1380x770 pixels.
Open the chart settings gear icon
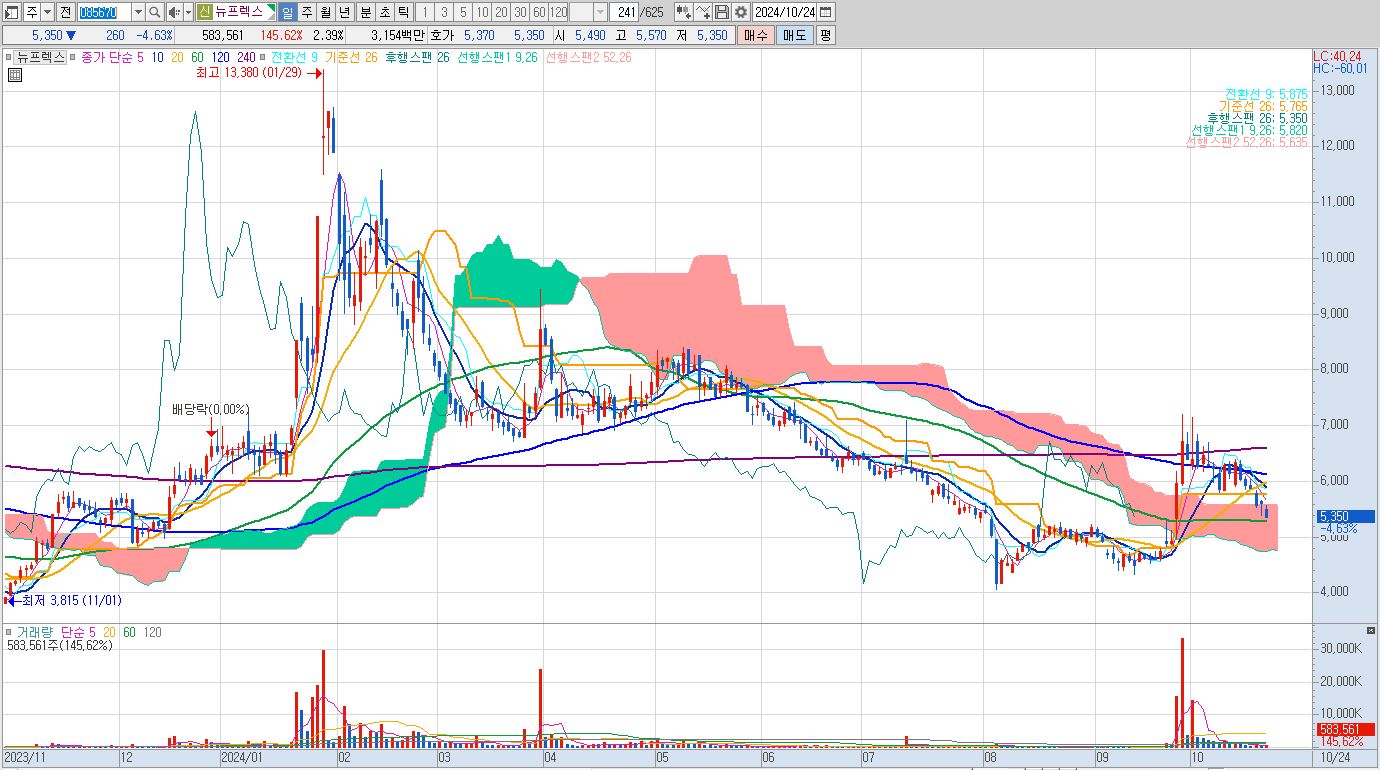click(x=740, y=12)
